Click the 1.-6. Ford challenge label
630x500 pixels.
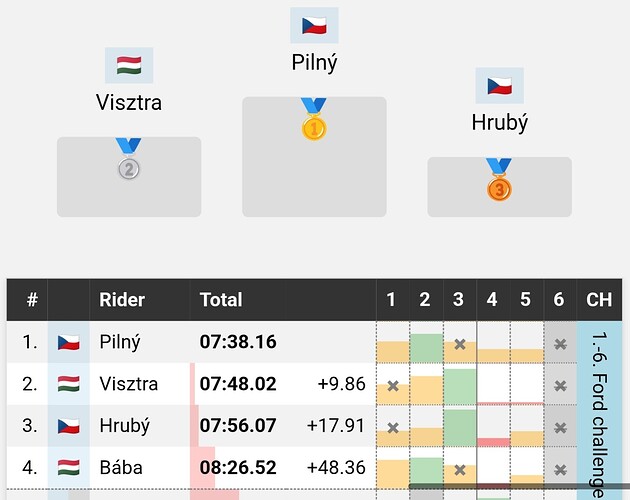[x=599, y=412]
